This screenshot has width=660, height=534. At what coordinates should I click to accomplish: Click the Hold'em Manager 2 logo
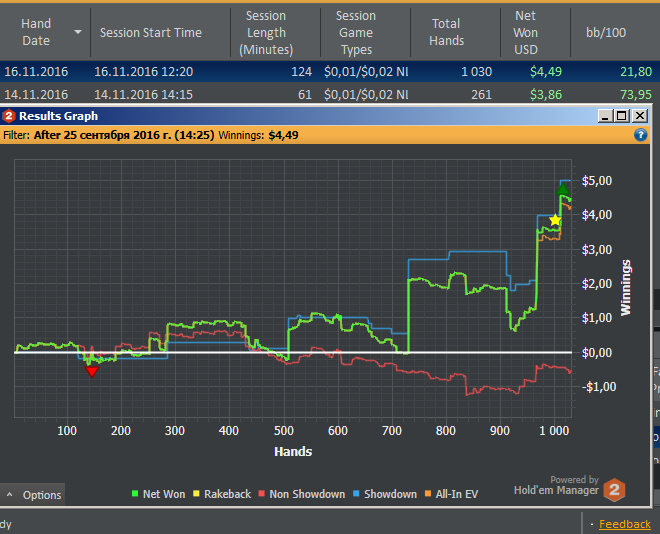614,489
